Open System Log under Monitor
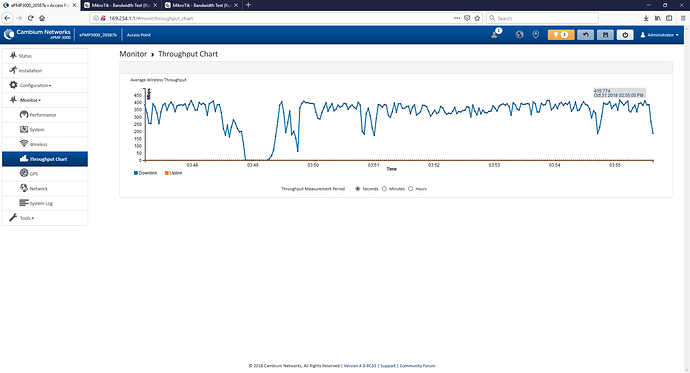The height and width of the screenshot is (373, 690). (45, 203)
